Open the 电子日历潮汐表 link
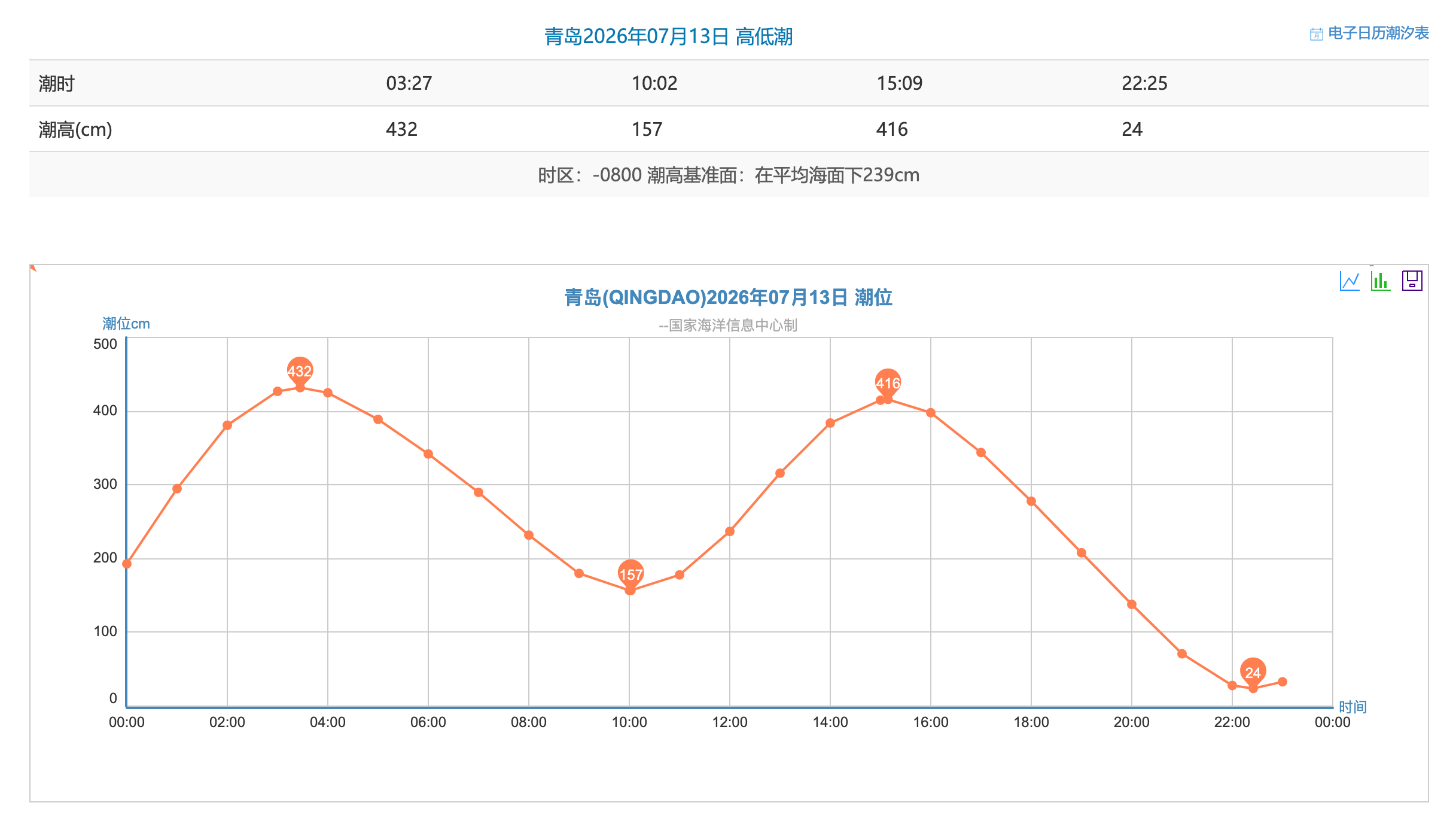The image size is (1456, 827). coord(1378,33)
